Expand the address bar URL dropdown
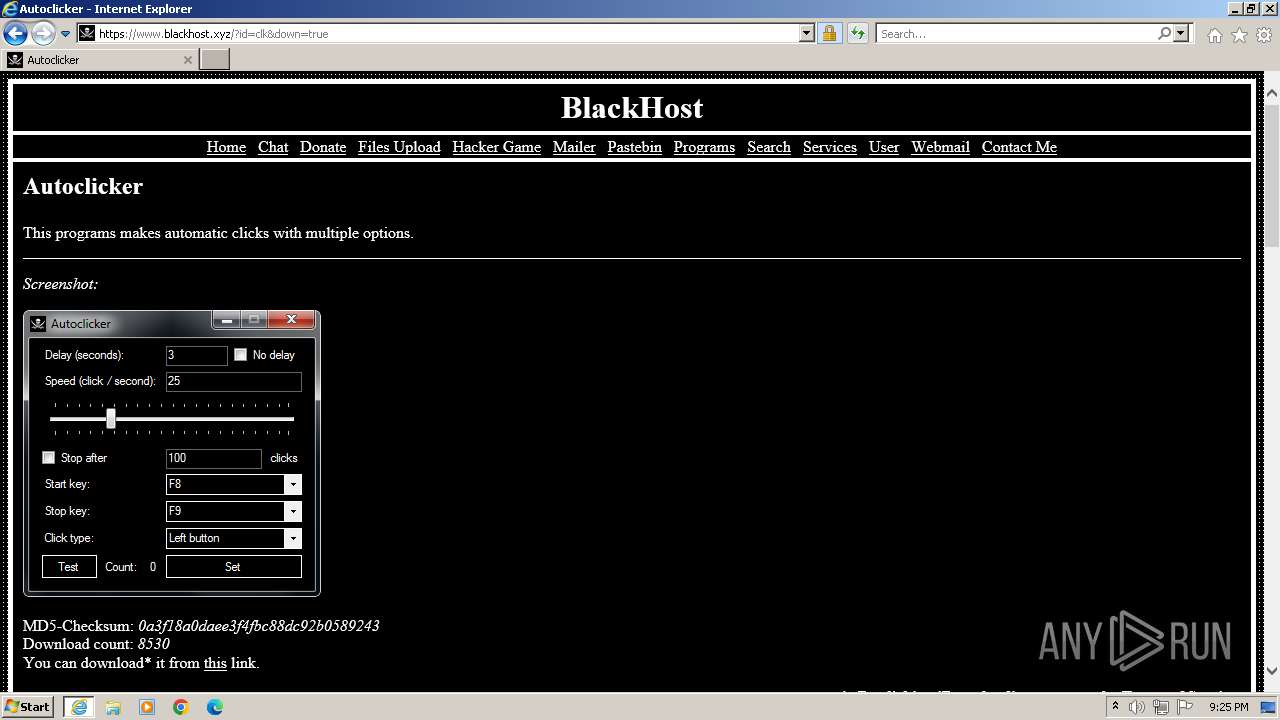 807,33
